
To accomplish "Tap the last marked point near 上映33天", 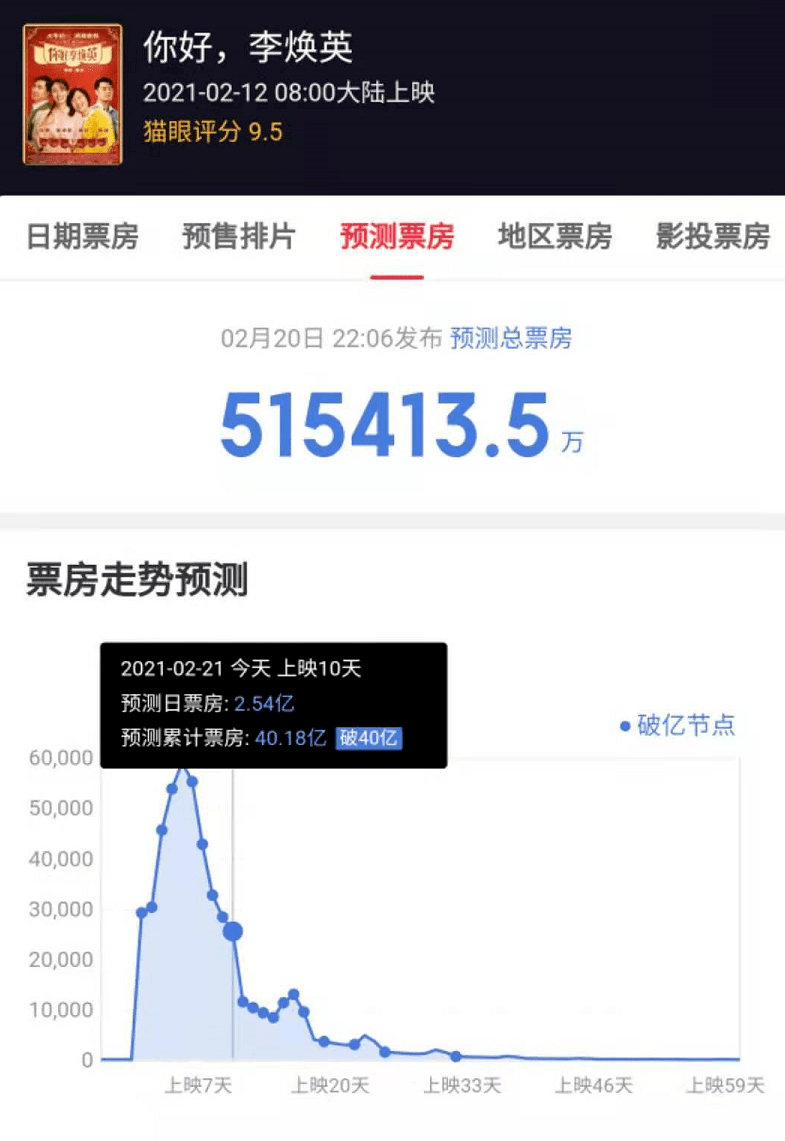I will pos(455,1056).
